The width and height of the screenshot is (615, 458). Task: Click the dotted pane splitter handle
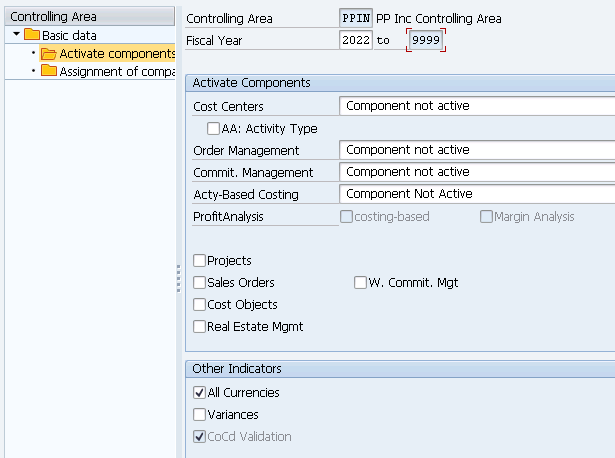[178, 279]
